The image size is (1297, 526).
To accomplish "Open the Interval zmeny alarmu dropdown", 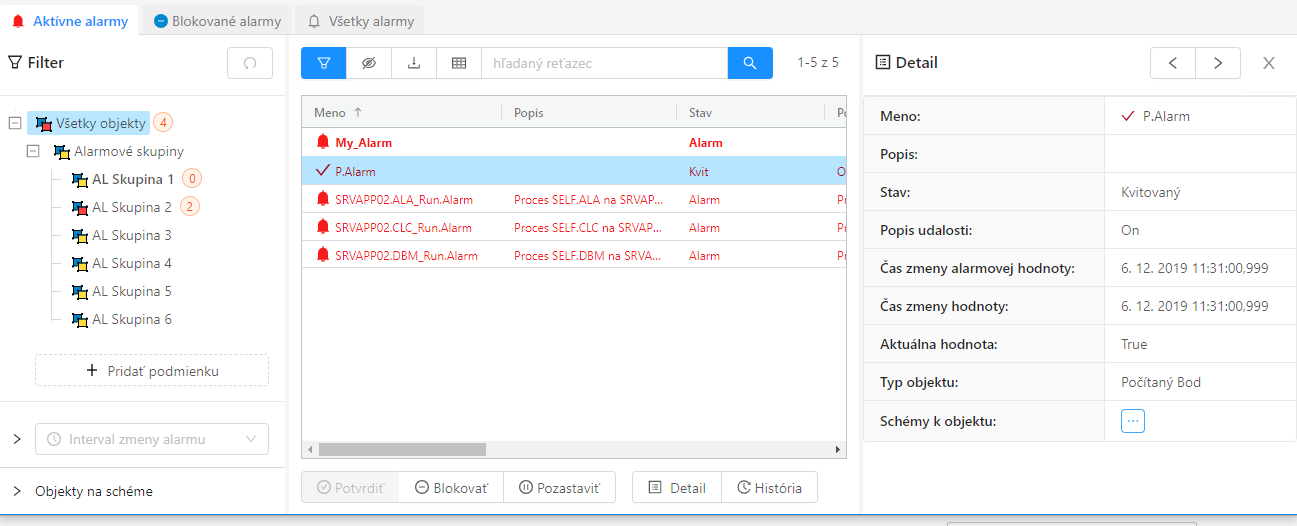I will [152, 439].
